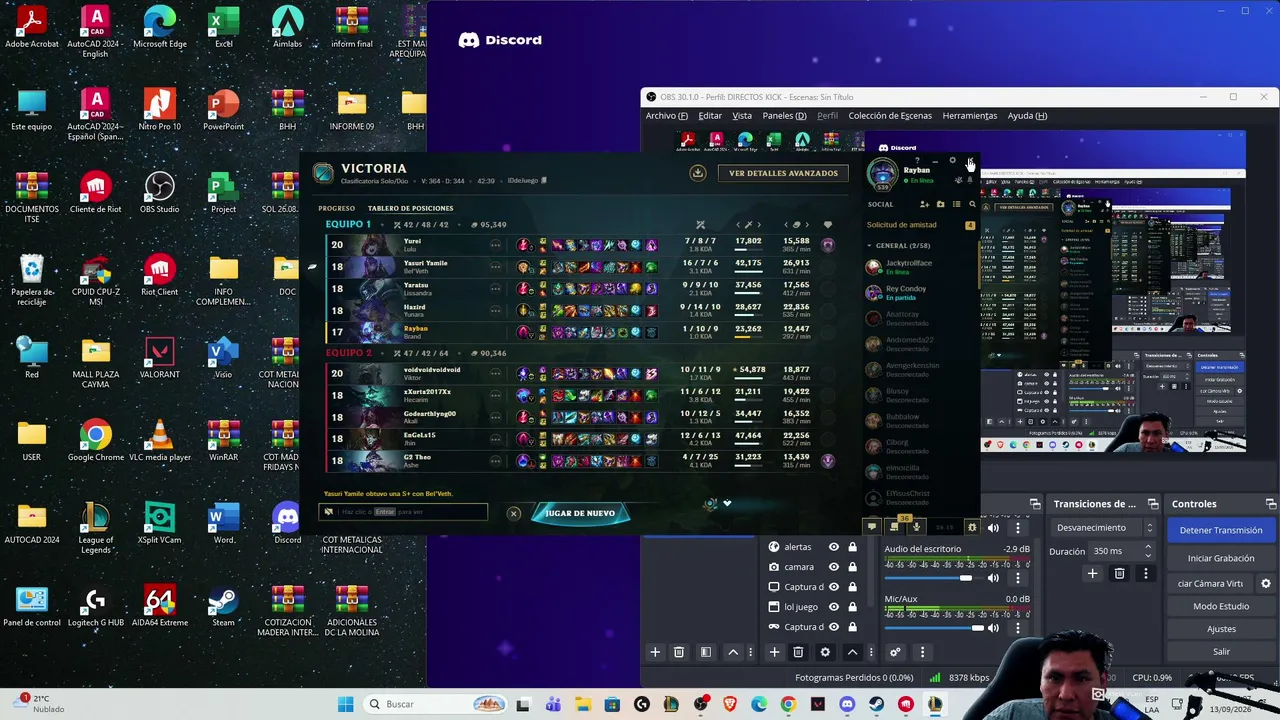This screenshot has width=1280, height=720.
Task: Open Desktop audio options three-dot menu
Action: coord(1018,578)
